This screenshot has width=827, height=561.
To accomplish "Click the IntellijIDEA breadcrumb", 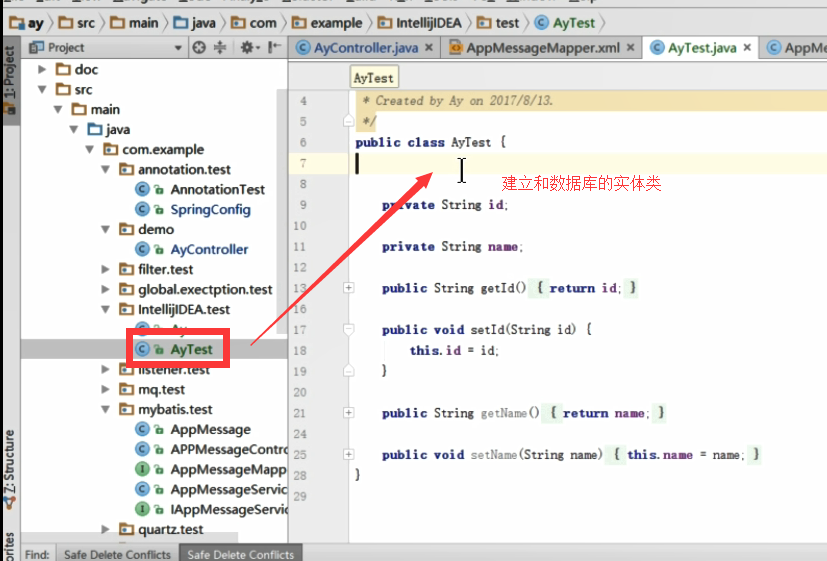I will tap(420, 23).
